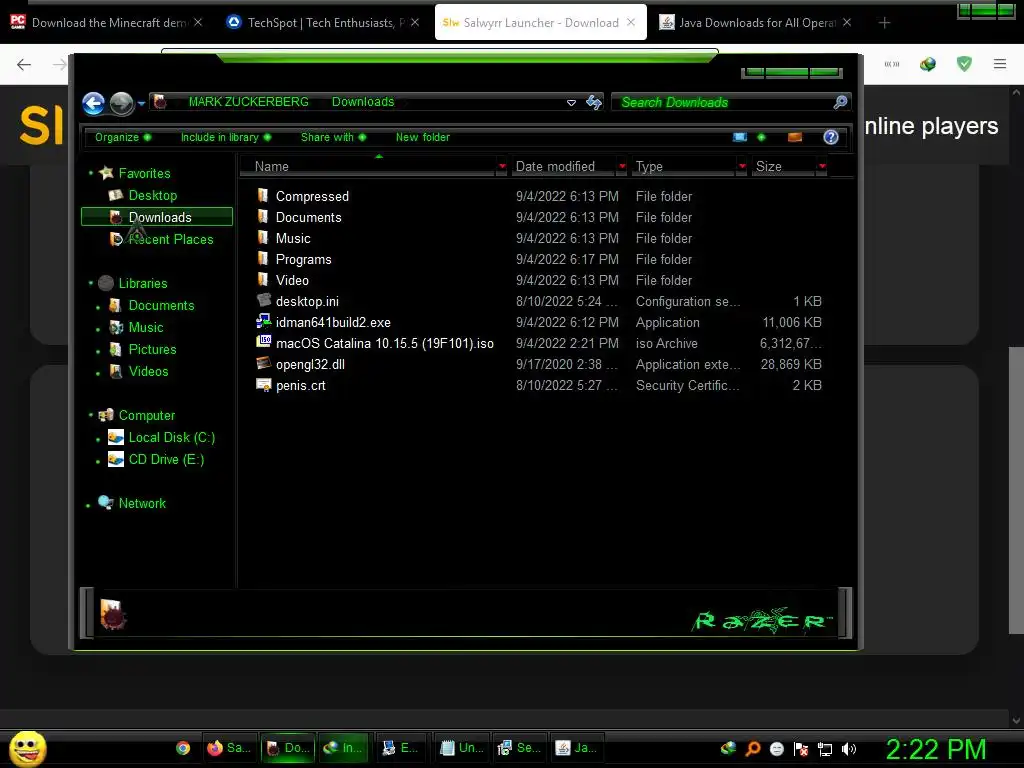Click MARK ZUCKERBERG in address breadcrumb

(x=248, y=102)
